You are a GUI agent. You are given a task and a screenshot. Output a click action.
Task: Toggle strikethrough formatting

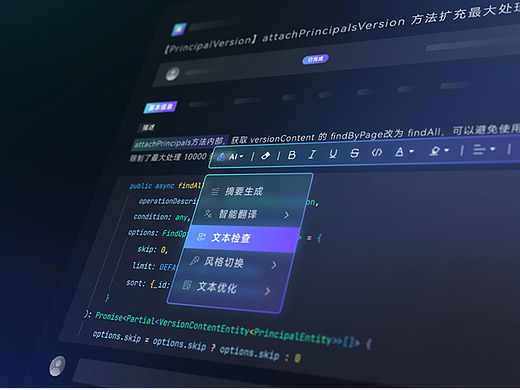[355, 153]
